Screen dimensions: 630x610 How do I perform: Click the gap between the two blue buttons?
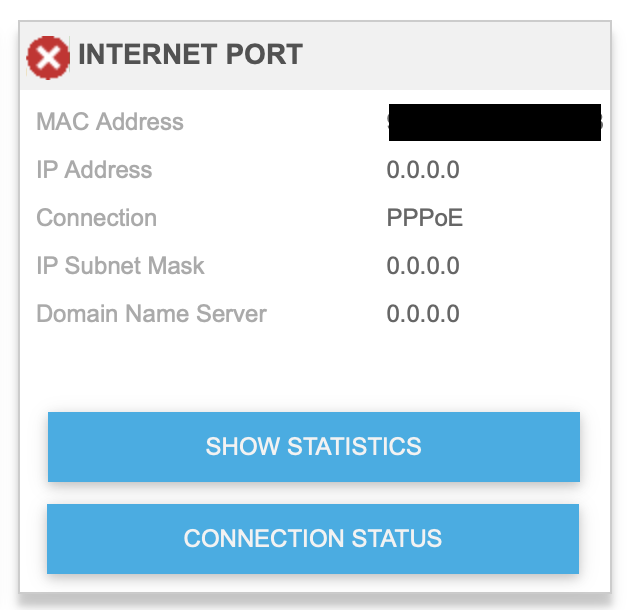tap(313, 493)
